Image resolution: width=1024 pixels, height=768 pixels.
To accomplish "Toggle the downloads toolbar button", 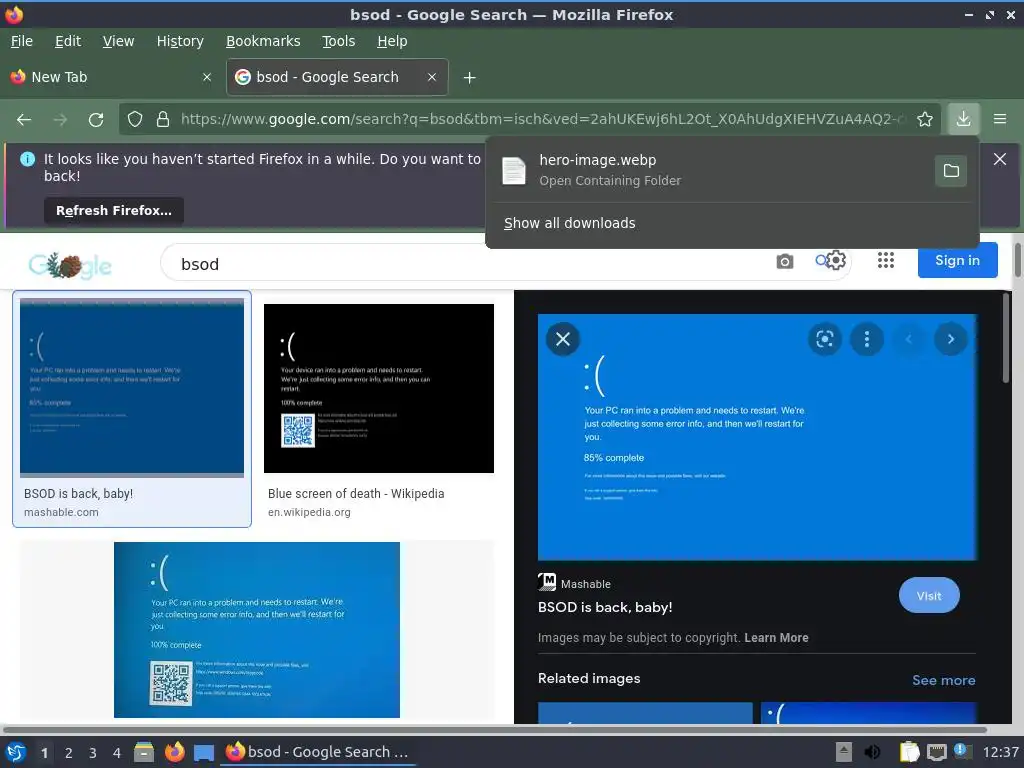I will click(963, 119).
